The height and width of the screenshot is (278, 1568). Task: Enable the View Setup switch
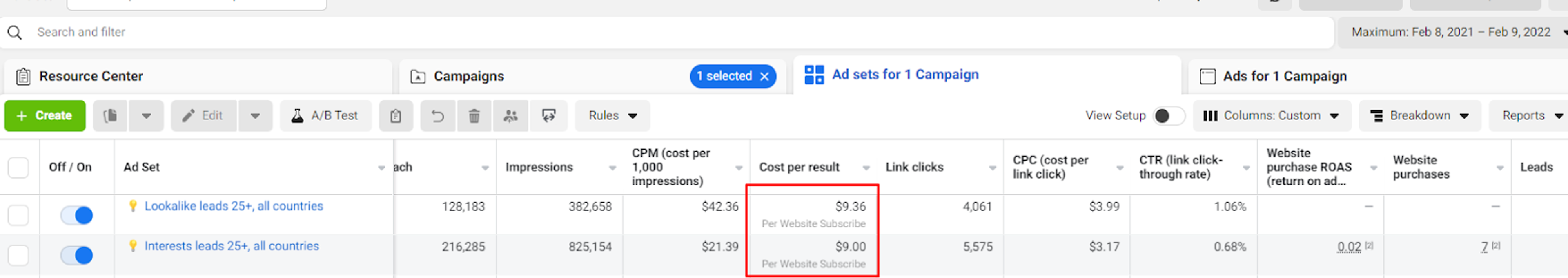(x=1168, y=115)
